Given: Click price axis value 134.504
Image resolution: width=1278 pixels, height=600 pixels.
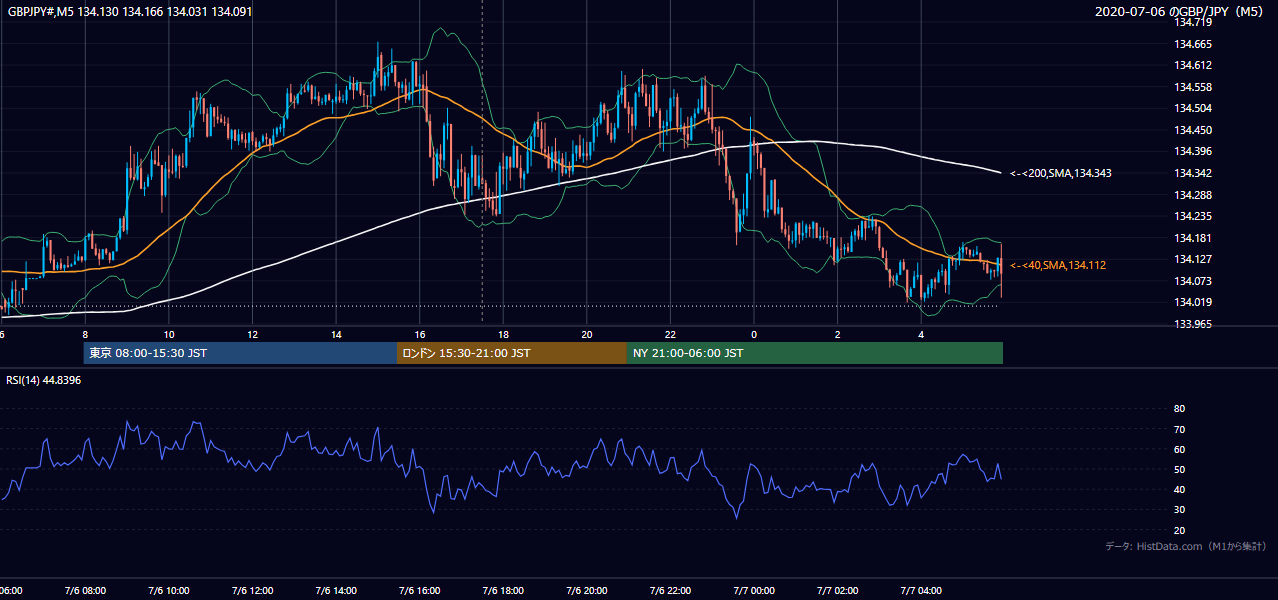Looking at the screenshot, I should tap(1192, 108).
